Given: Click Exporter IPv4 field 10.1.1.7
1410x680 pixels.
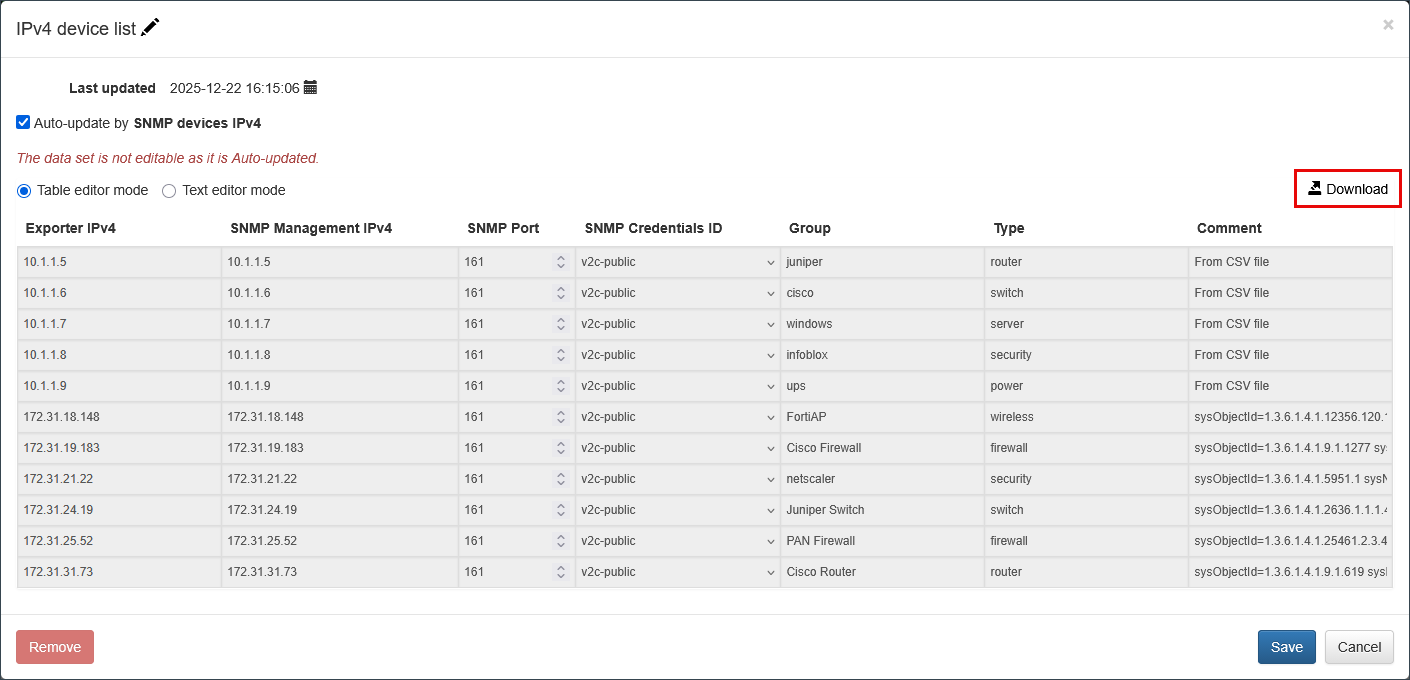Looking at the screenshot, I should coord(118,324).
